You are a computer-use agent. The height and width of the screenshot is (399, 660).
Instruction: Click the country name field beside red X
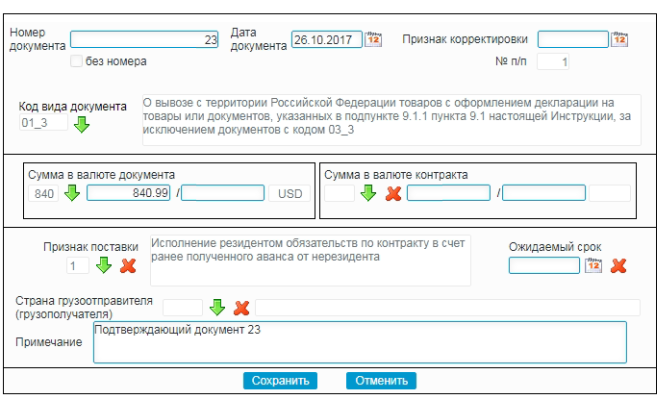coord(448,308)
